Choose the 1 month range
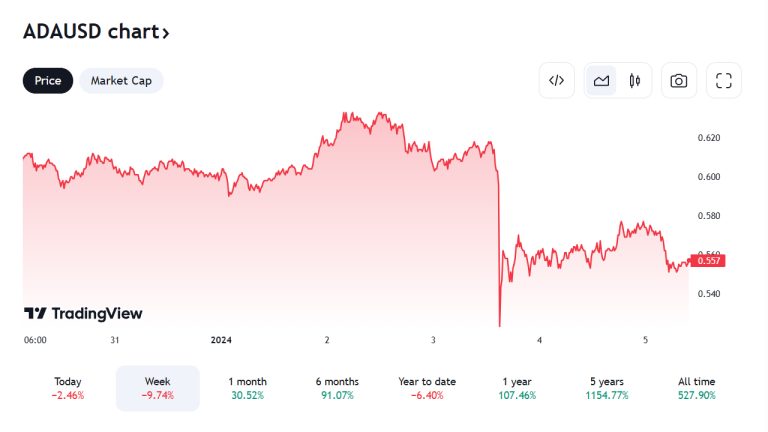 [247, 388]
